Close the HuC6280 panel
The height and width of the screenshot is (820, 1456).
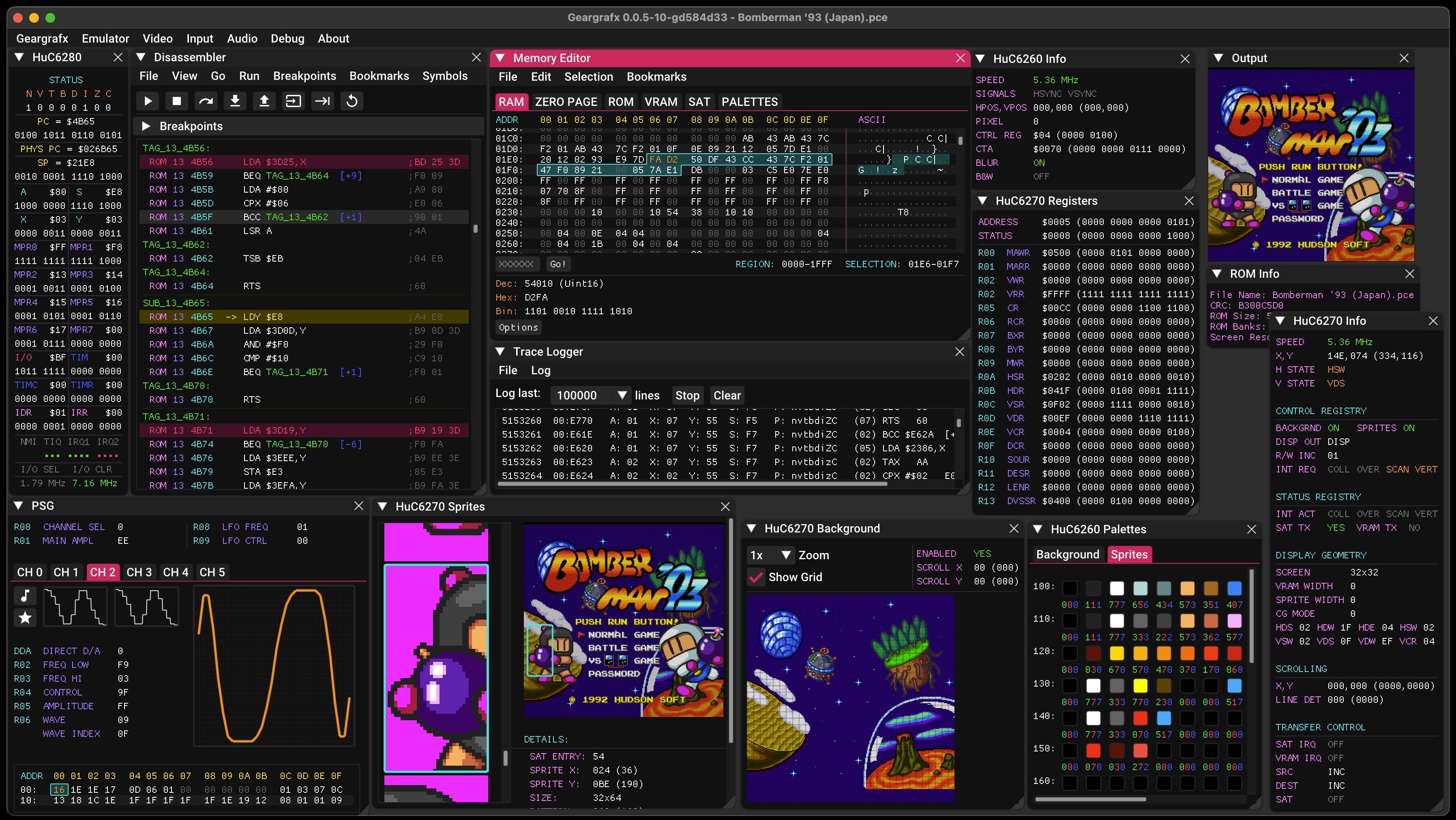(118, 57)
